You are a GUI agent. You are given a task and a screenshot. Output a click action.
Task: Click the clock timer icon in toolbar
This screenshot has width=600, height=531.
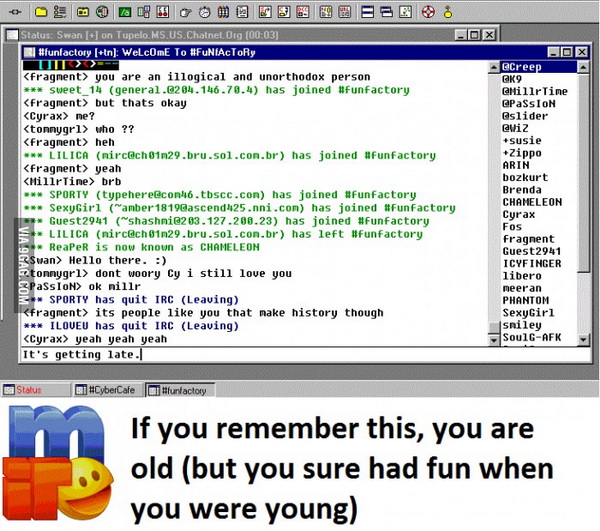[x=205, y=11]
